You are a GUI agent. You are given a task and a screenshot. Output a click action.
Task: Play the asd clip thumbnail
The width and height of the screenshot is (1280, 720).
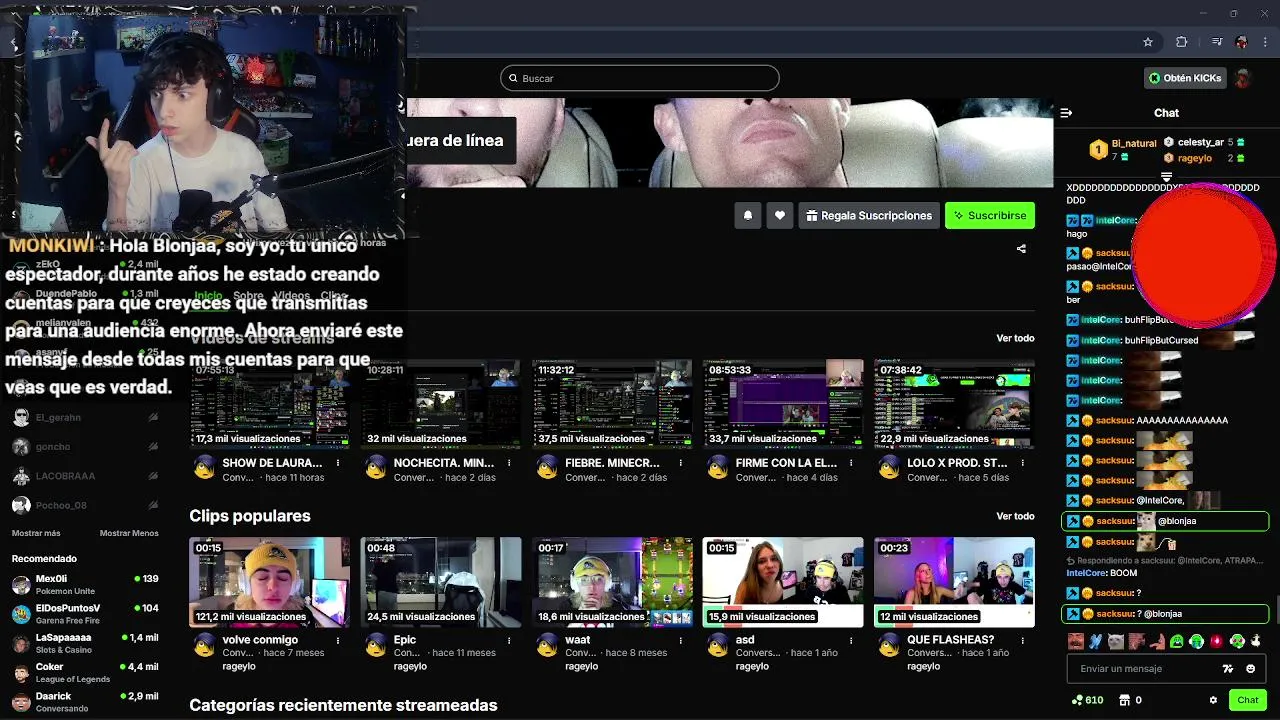pos(783,582)
